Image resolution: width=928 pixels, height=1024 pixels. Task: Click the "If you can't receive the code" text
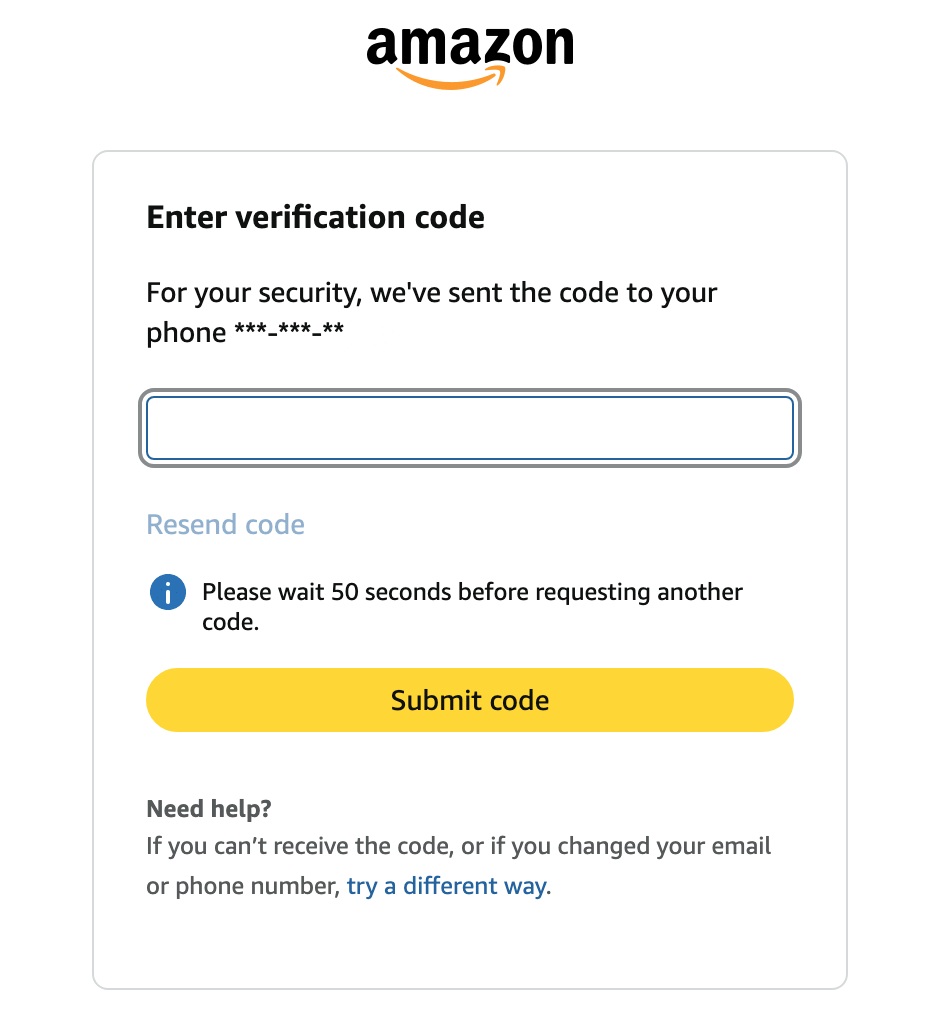[298, 846]
